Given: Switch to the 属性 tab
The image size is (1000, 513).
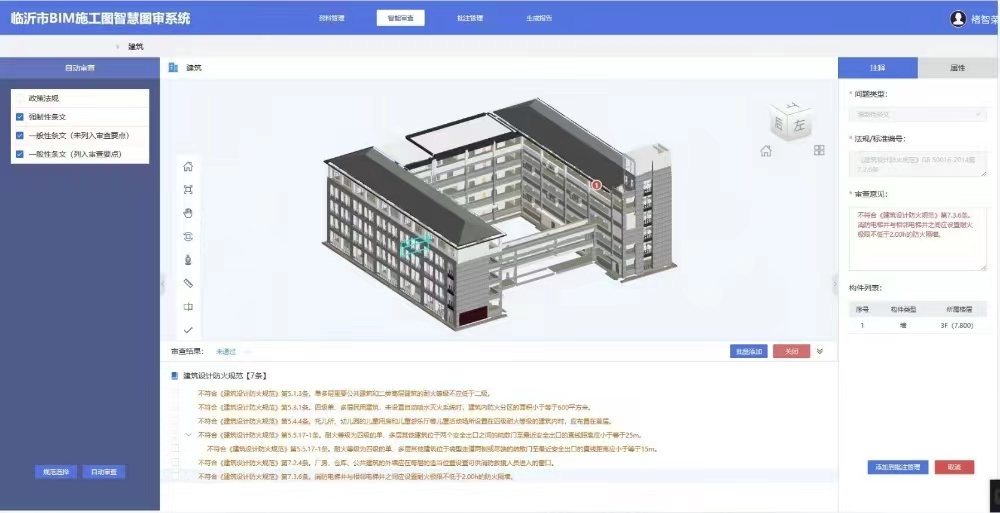Looking at the screenshot, I should [x=957, y=68].
